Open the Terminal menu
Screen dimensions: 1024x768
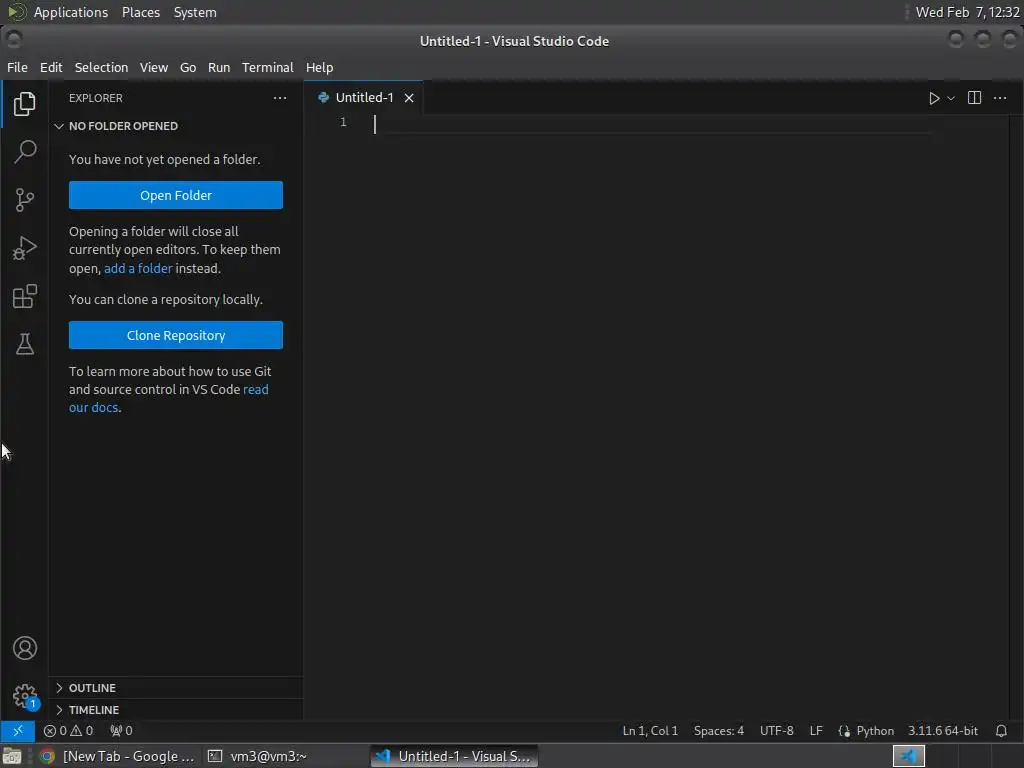tap(268, 67)
